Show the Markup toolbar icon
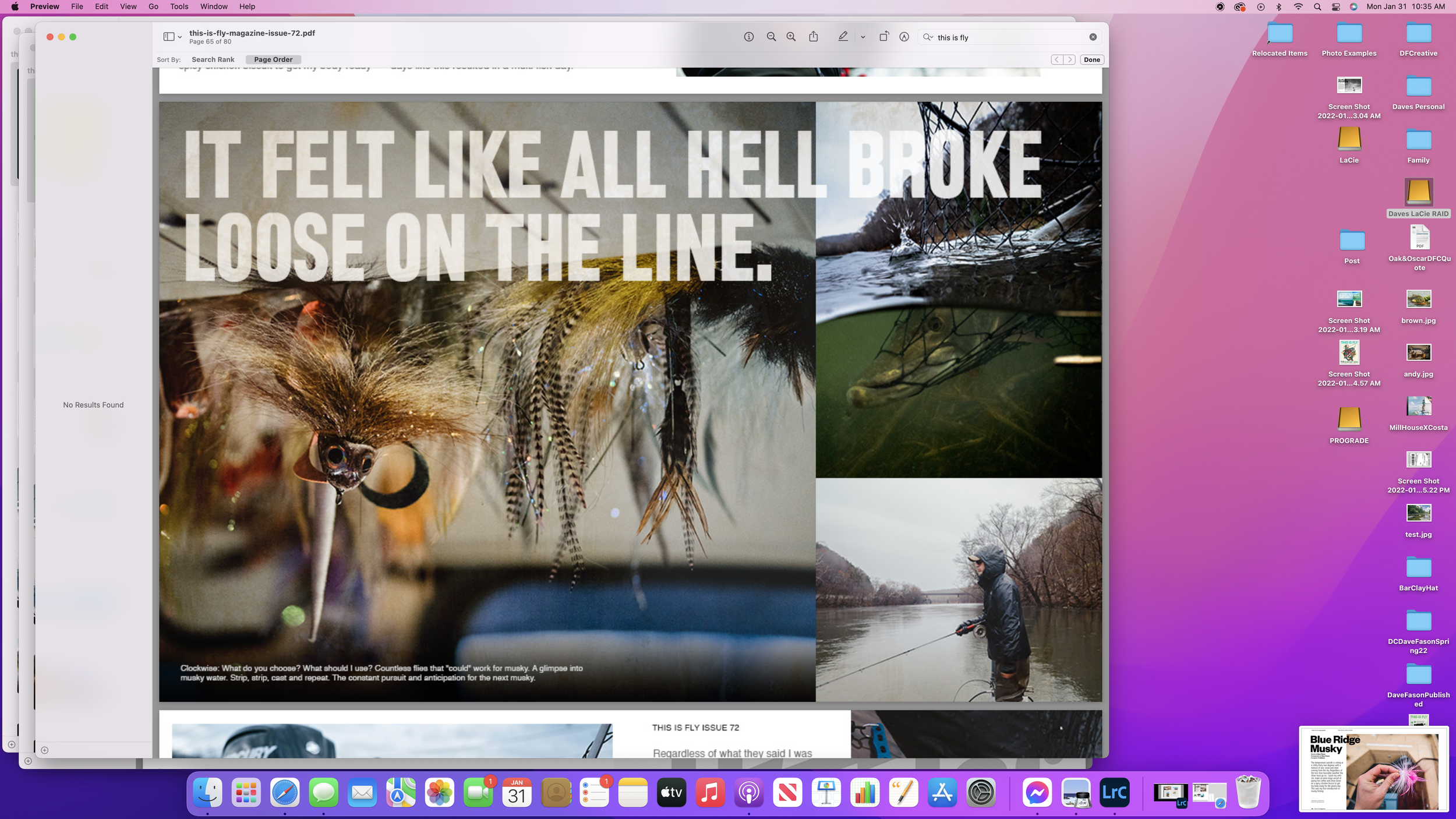Image resolution: width=1456 pixels, height=819 pixels. 904,37
